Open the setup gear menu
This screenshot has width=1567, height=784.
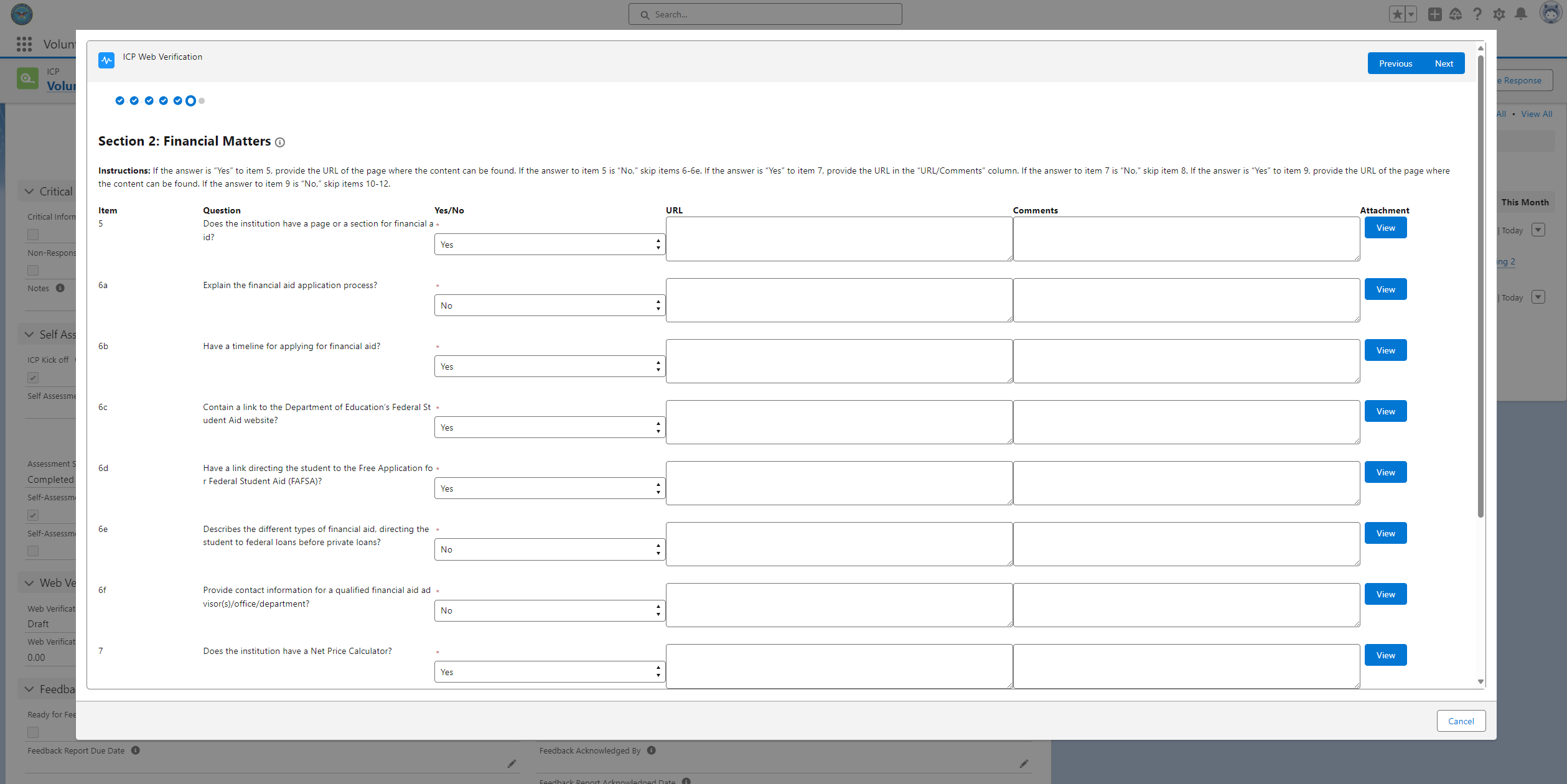coord(1499,14)
